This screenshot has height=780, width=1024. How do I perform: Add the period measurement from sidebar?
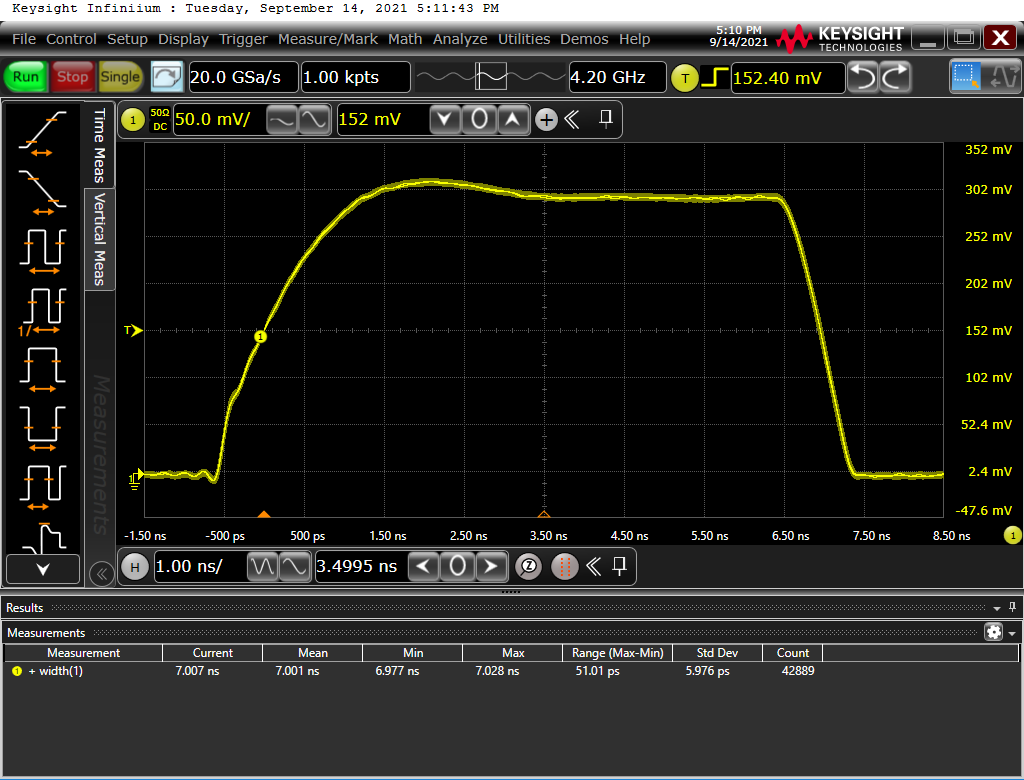click(42, 249)
